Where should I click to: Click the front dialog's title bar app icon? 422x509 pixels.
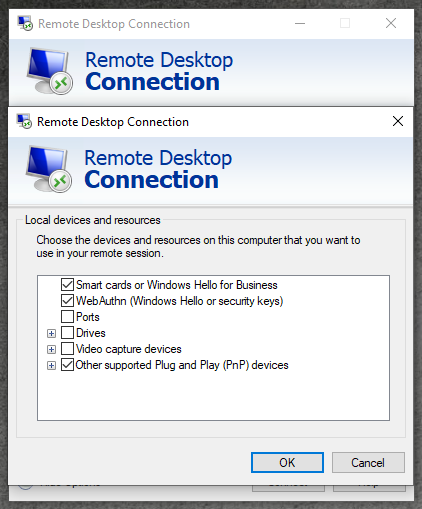tap(24, 121)
